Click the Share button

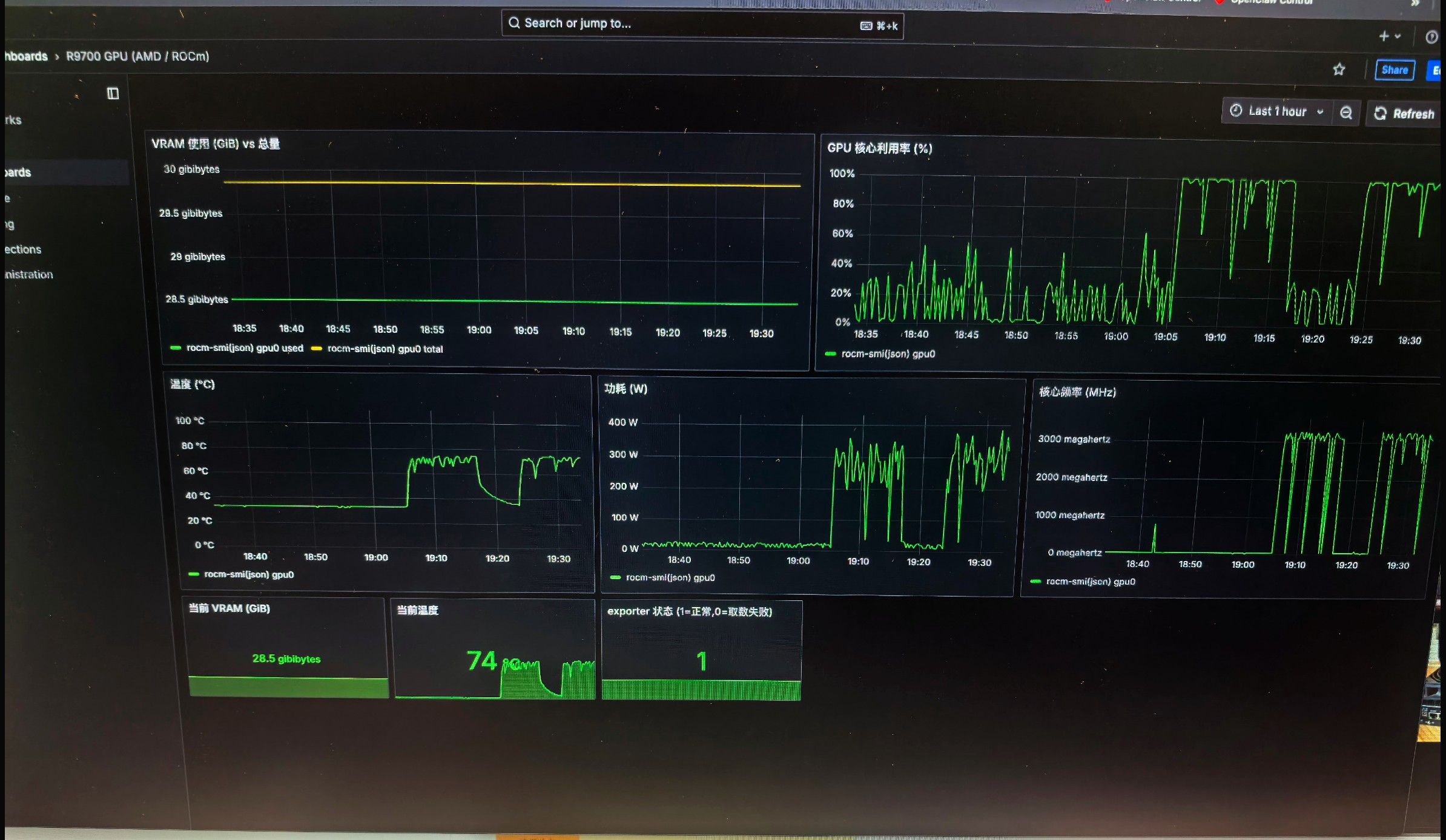point(1395,70)
